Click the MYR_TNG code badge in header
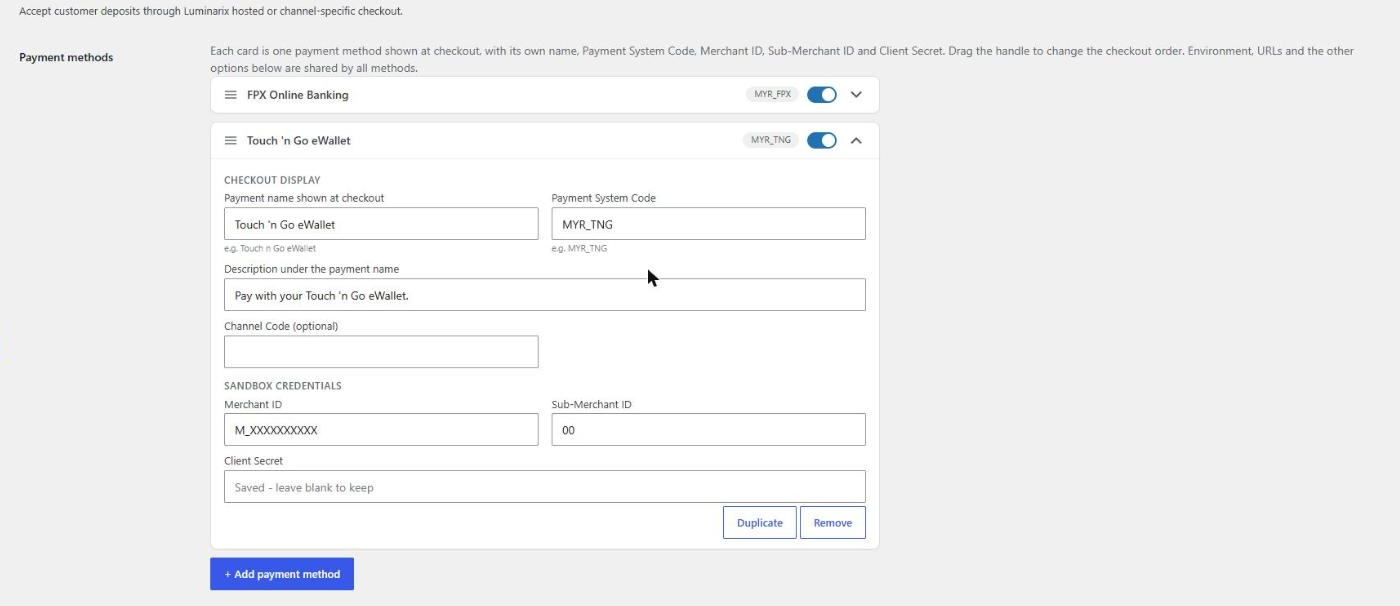 tap(772, 140)
